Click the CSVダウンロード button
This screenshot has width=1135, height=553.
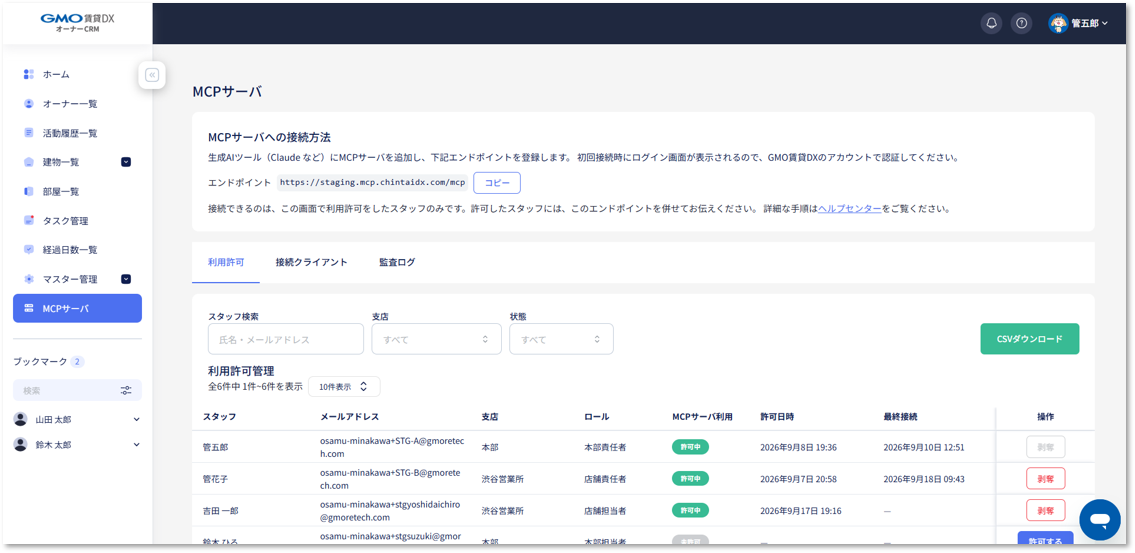pyautogui.click(x=1029, y=339)
